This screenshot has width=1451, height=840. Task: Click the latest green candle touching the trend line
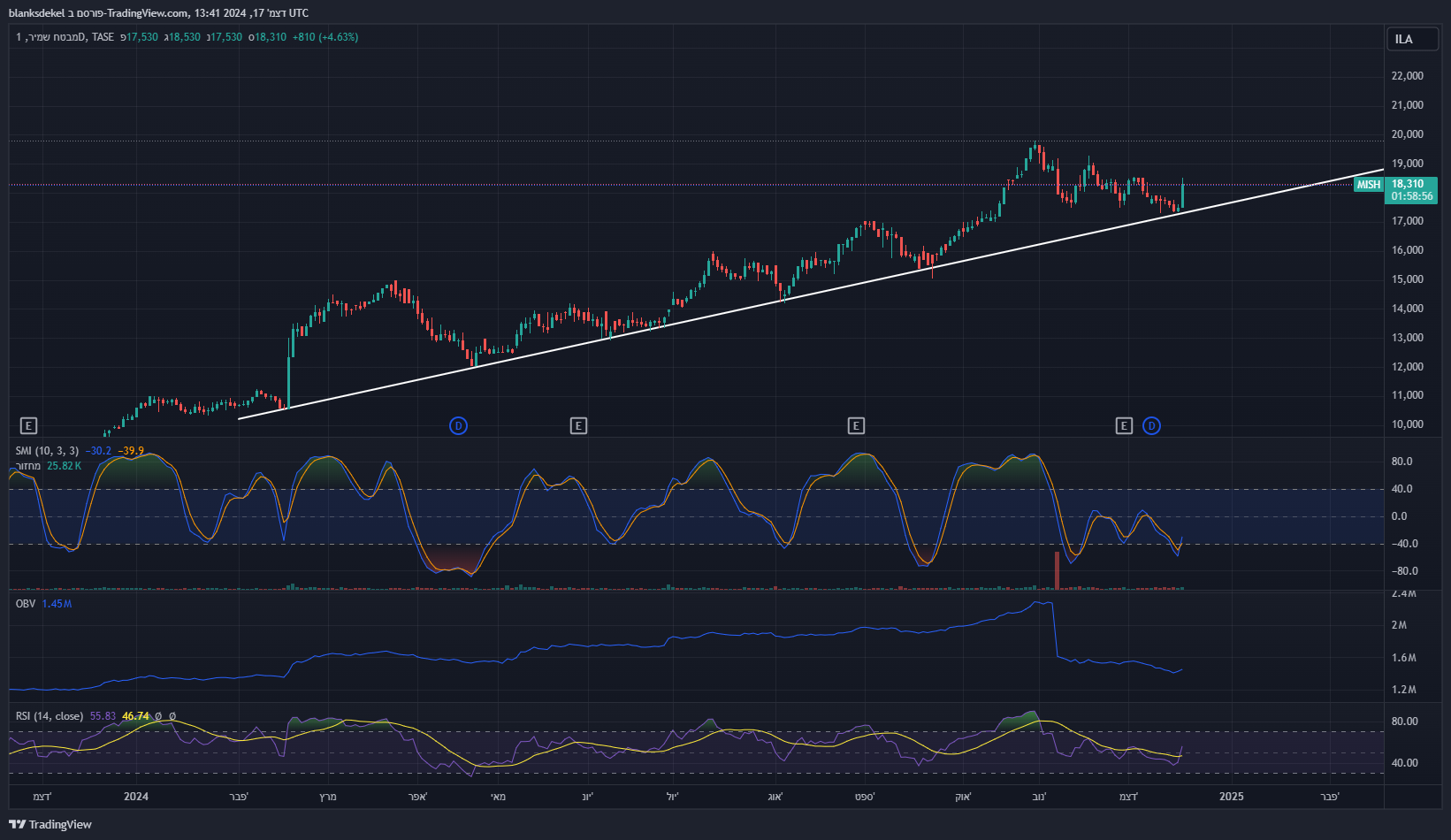click(1182, 195)
